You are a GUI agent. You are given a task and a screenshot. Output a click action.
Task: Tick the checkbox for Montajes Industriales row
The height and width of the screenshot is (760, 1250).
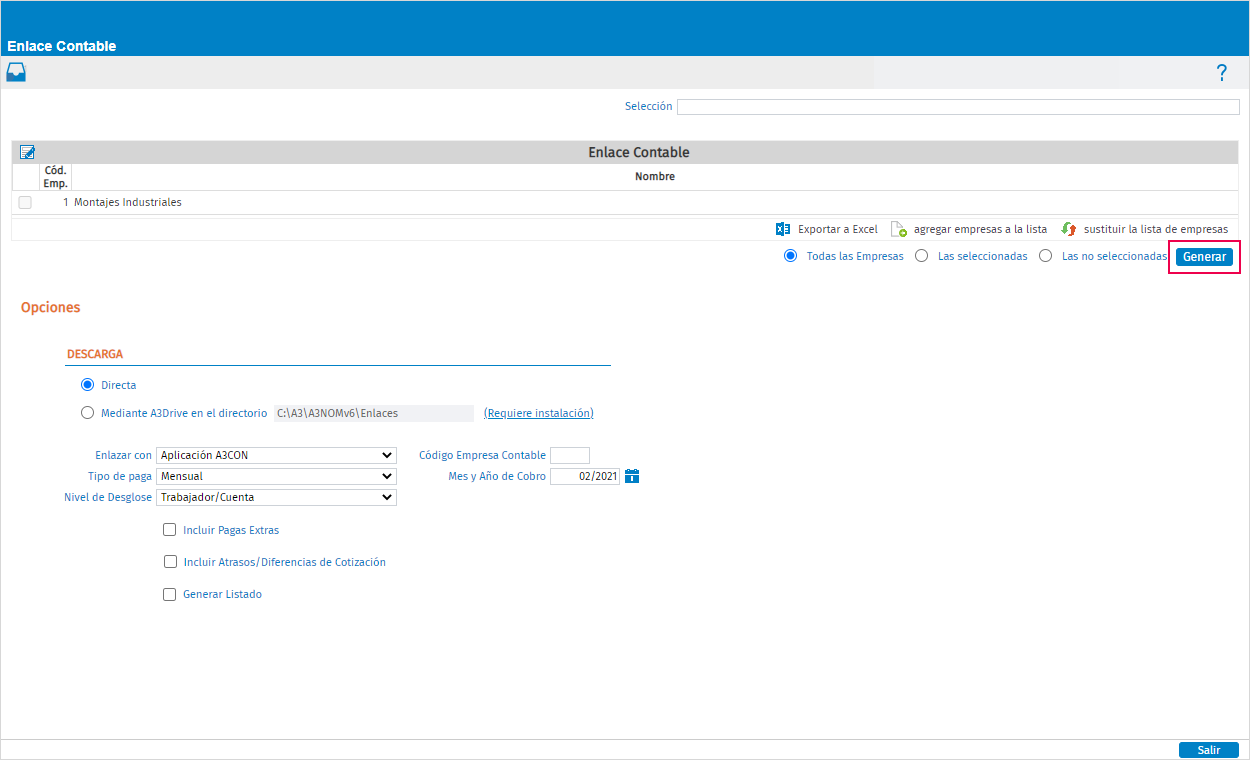[25, 202]
